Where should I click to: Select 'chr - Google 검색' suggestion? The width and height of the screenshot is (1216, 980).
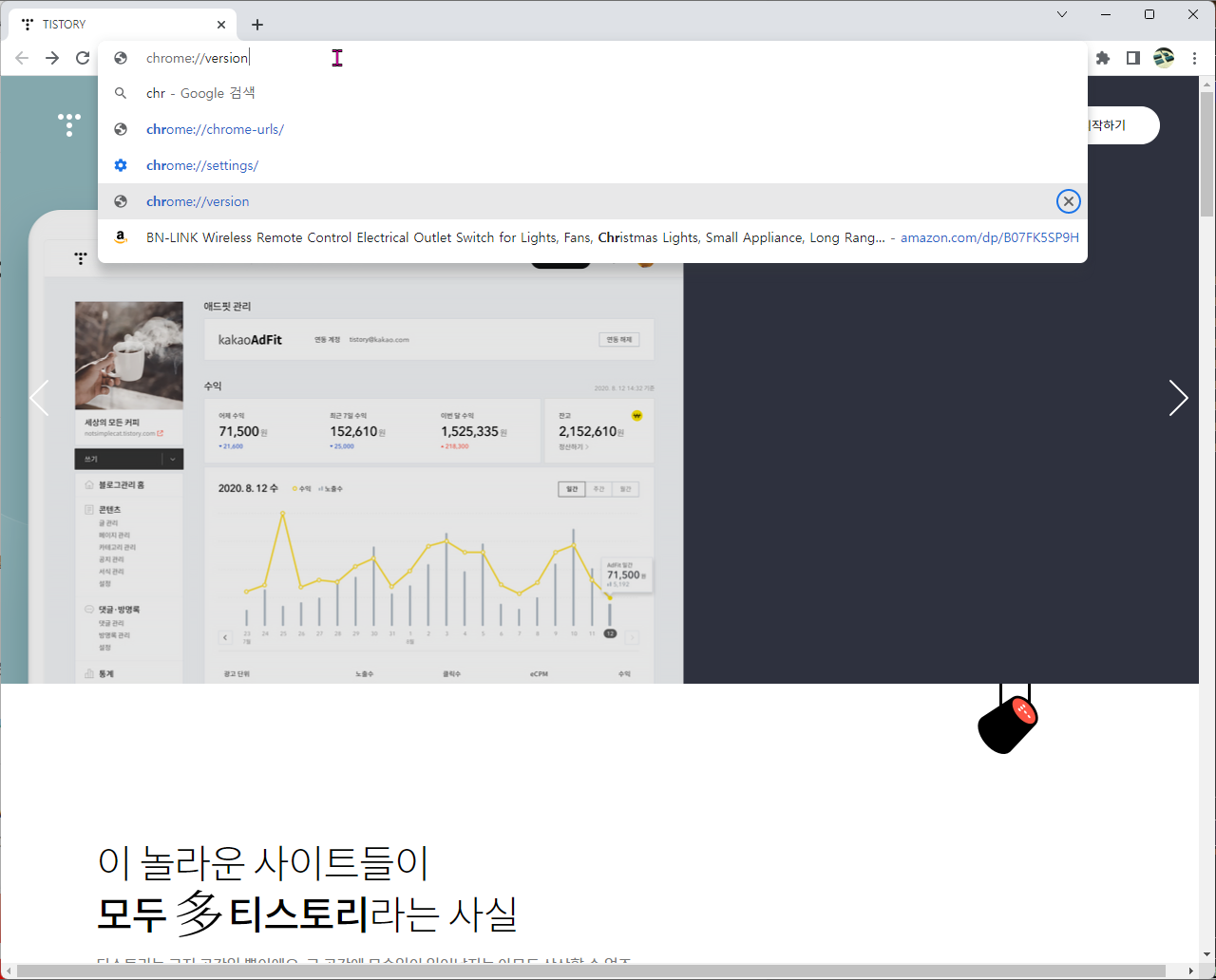pos(593,93)
